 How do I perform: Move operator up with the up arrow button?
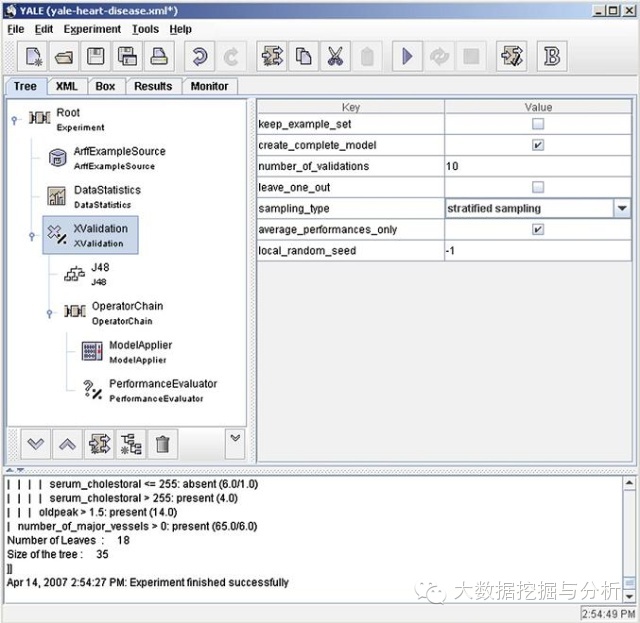[x=67, y=444]
